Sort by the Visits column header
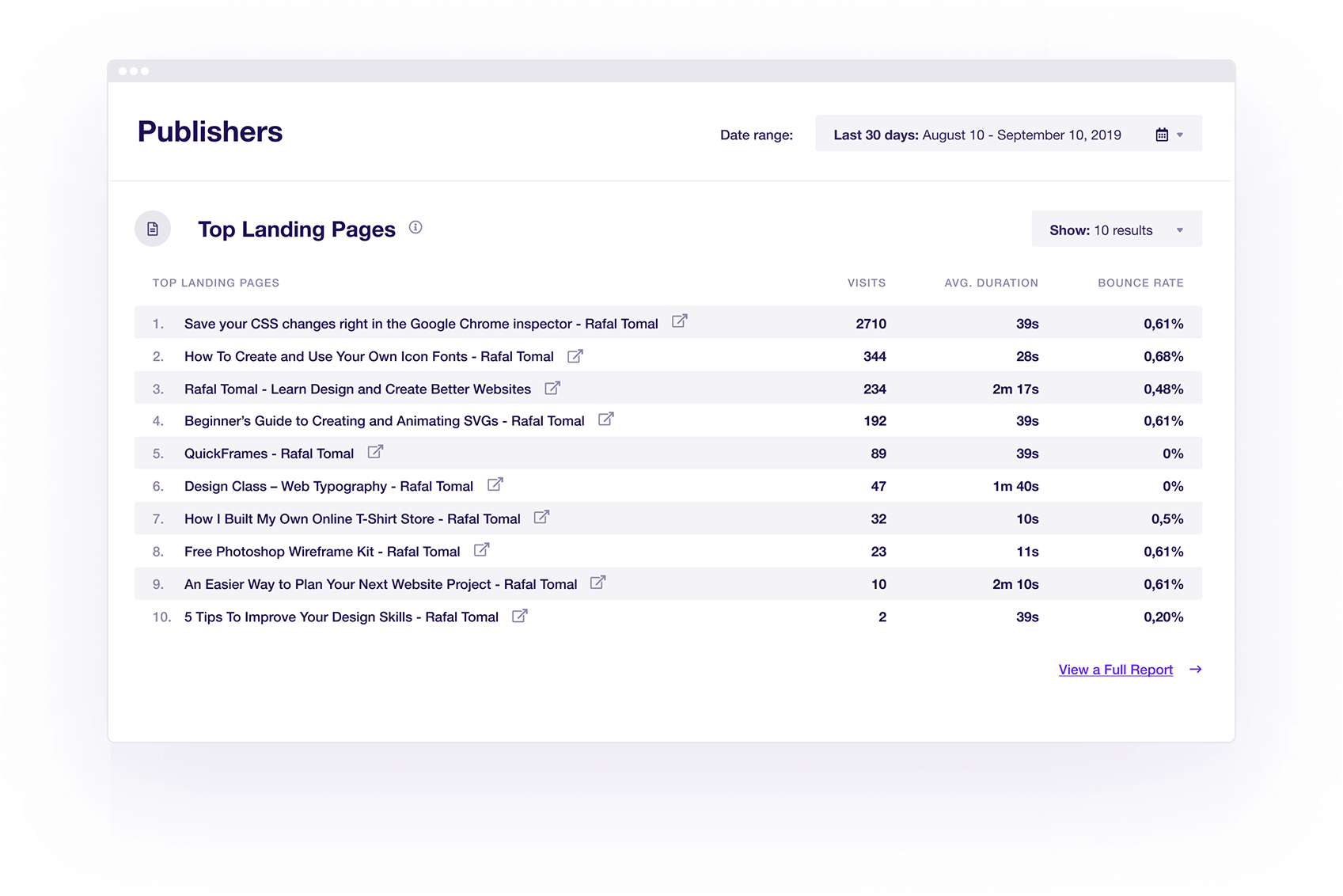This screenshot has height=896, width=1343. (x=866, y=283)
